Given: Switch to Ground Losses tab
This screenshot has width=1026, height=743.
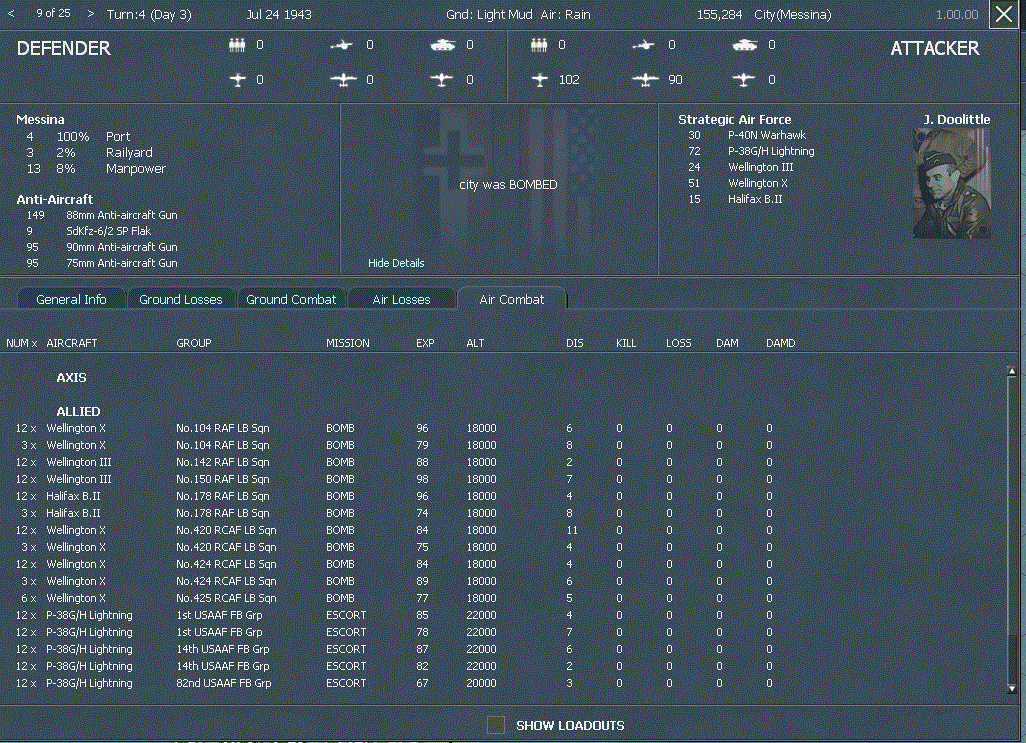Looking at the screenshot, I should click(181, 299).
